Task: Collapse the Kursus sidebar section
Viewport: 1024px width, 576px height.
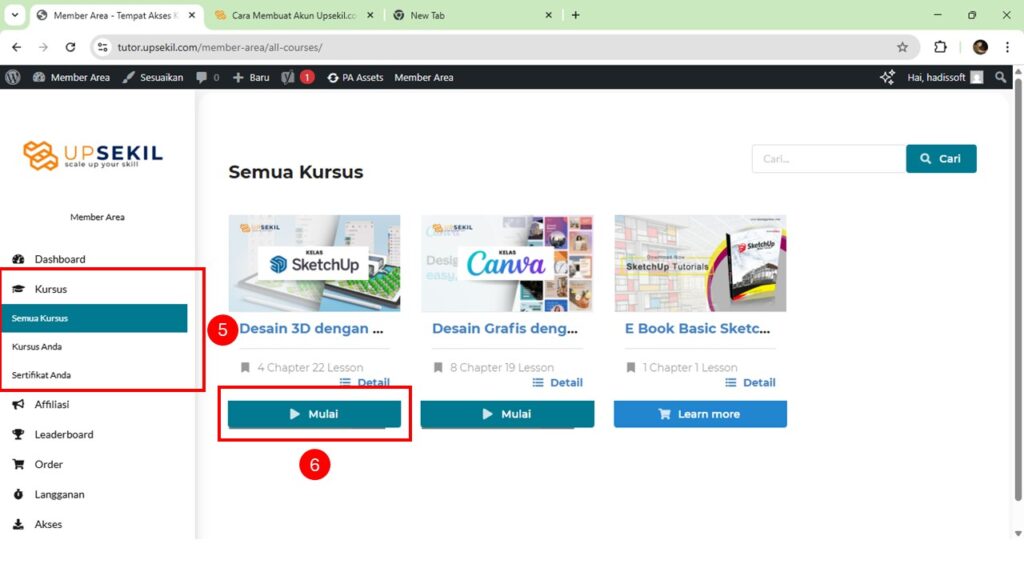Action: [51, 289]
